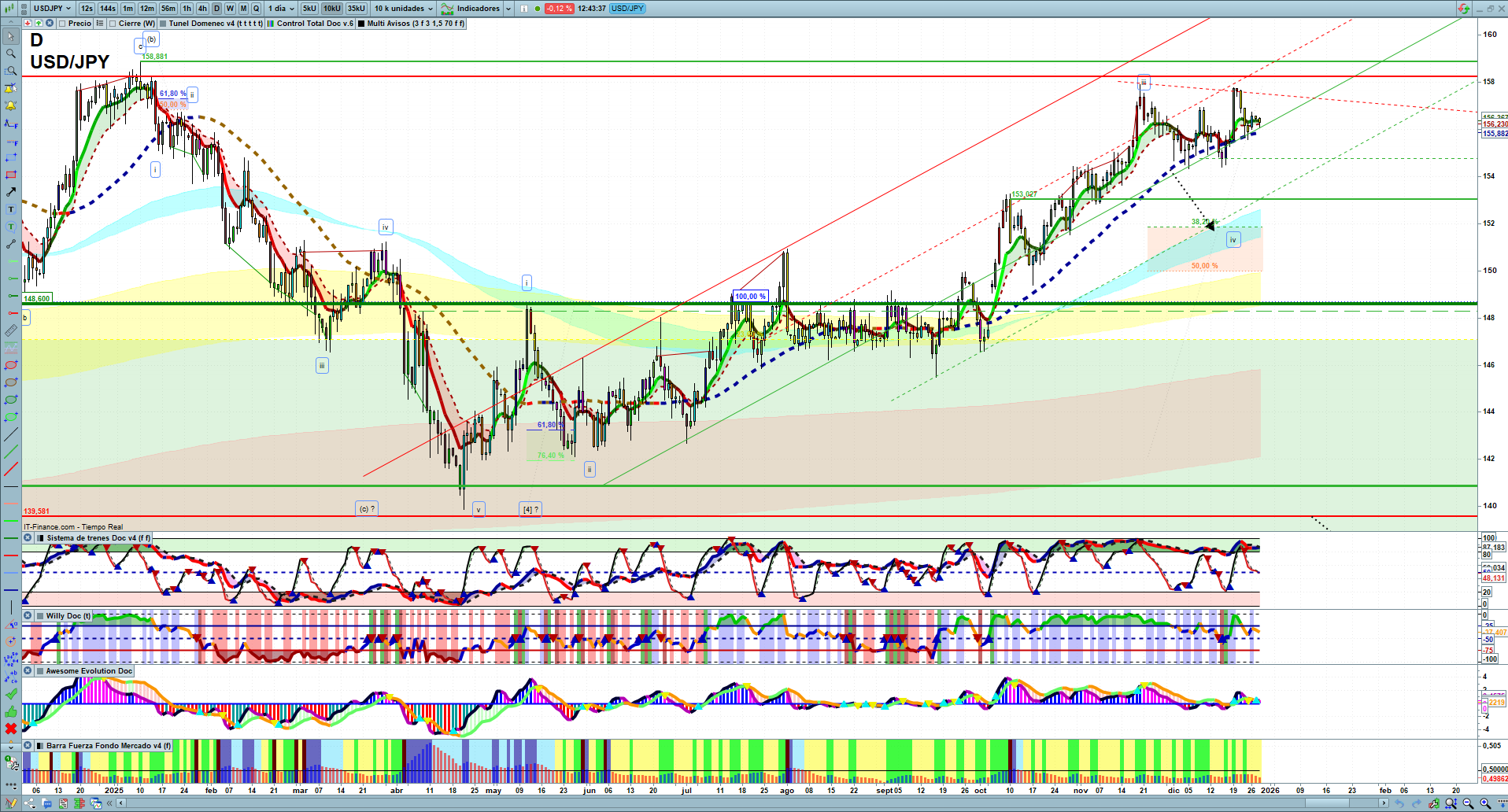Viewport: 1508px width, 812px height.
Task: Open the USDJPY symbol dropdown
Action: 52,9
